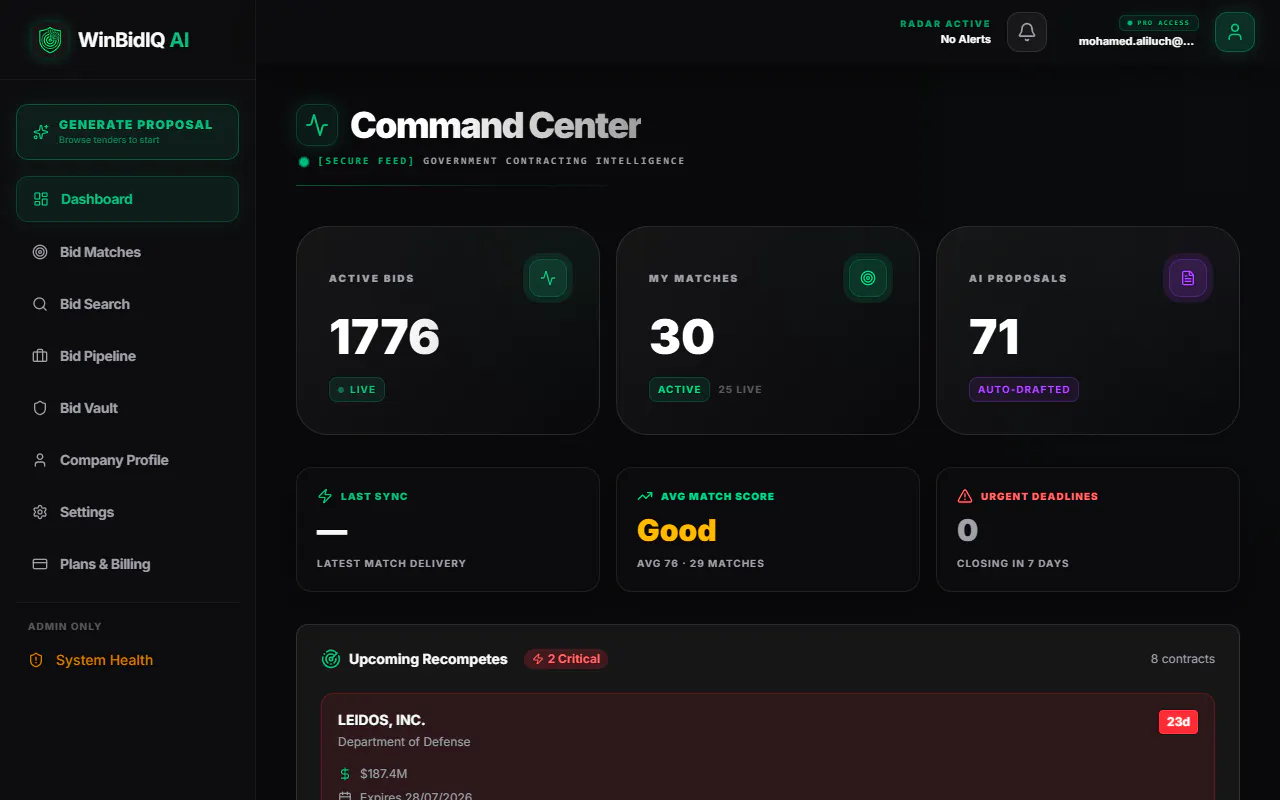Open the AI Proposals 71 card

tap(1088, 330)
